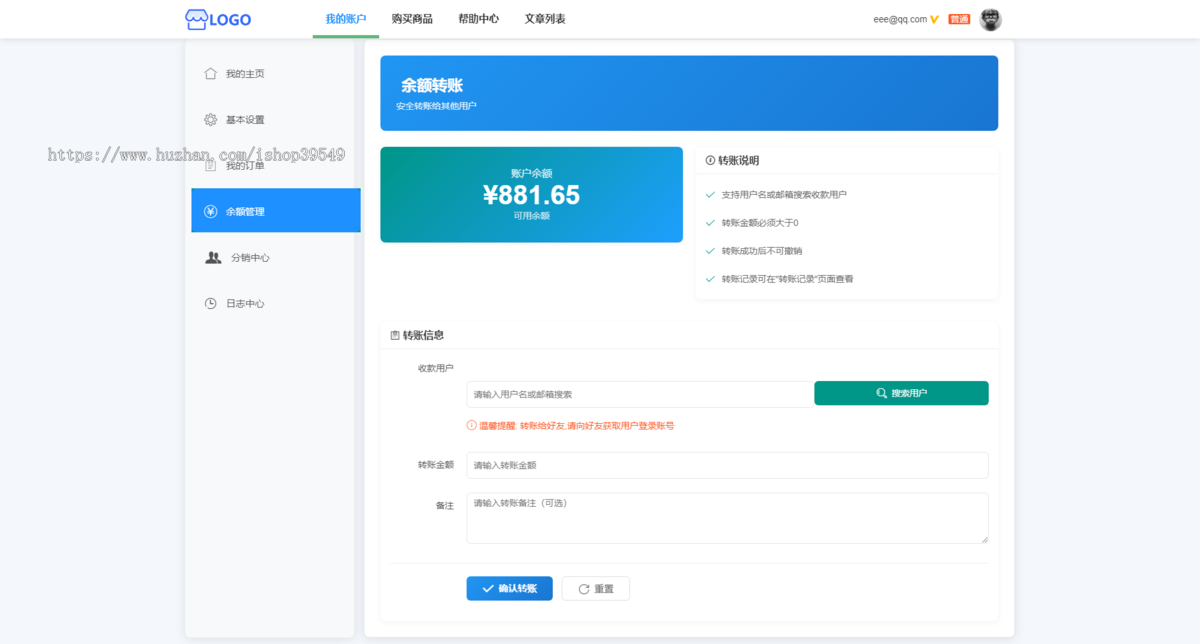This screenshot has height=644, width=1200.
Task: Click the orange warning icon before 温馨提醒
Action: [472, 425]
